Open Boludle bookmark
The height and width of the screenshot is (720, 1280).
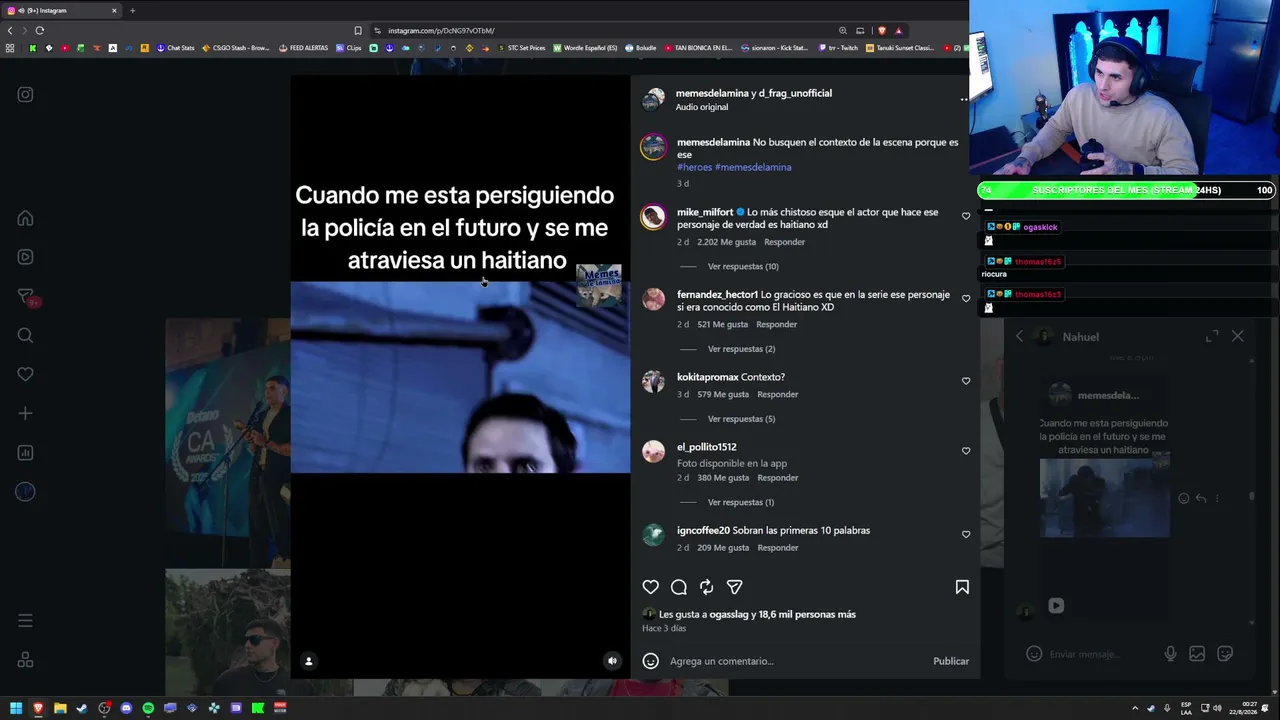pyautogui.click(x=641, y=48)
